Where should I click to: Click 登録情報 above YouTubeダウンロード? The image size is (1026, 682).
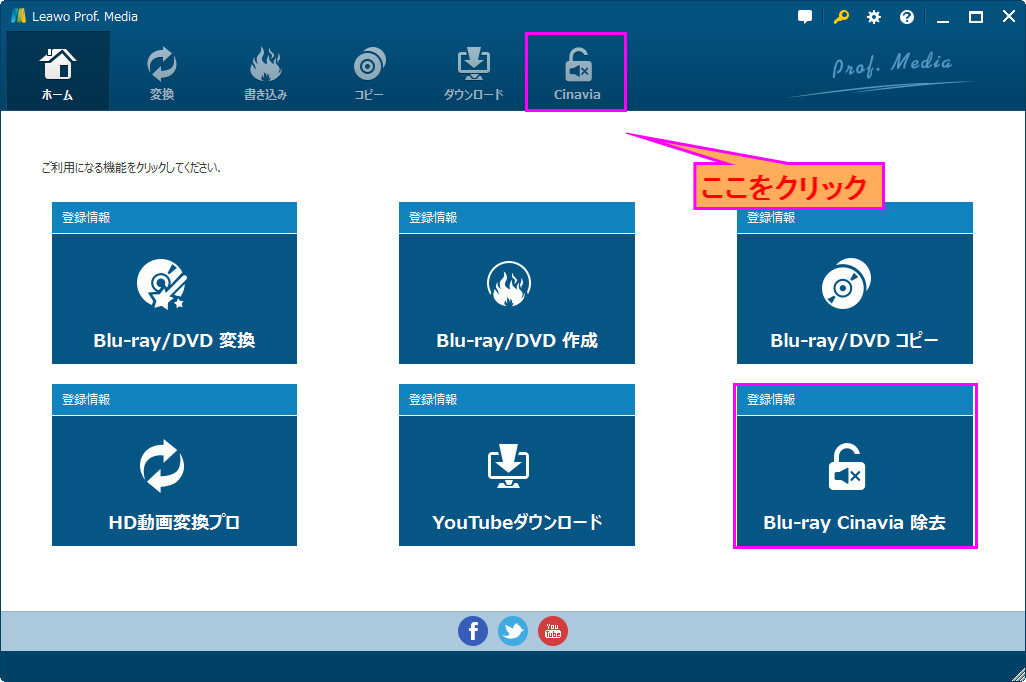pos(433,399)
